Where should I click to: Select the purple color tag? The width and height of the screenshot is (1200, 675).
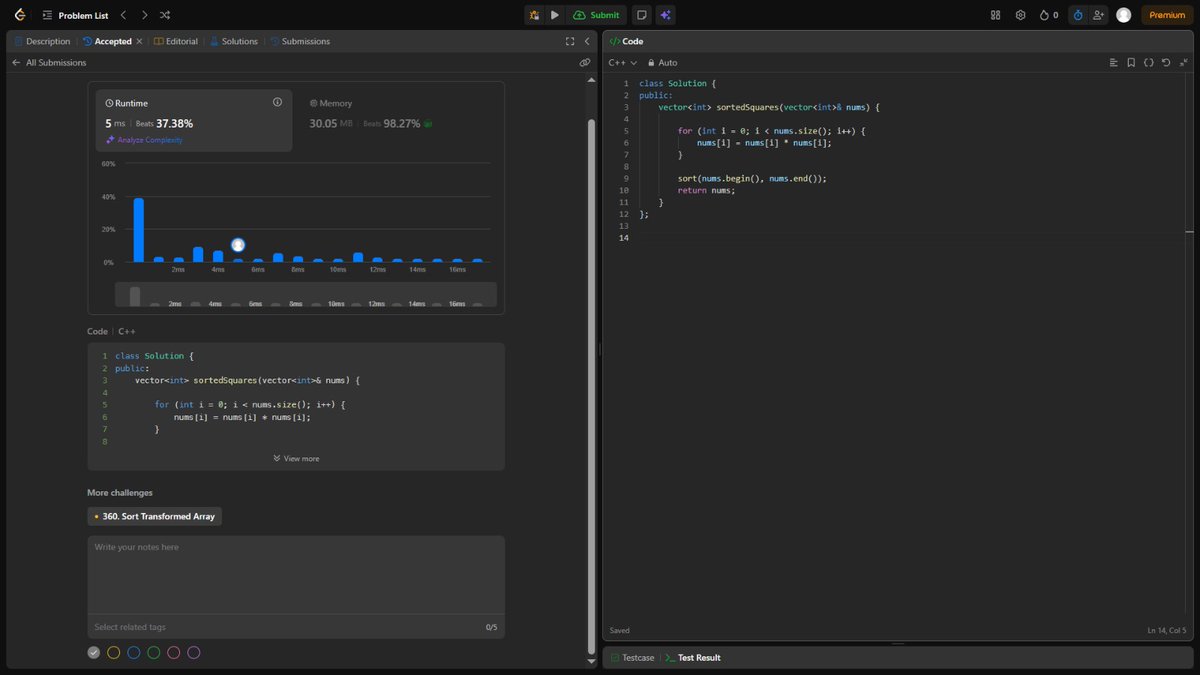pyautogui.click(x=194, y=652)
